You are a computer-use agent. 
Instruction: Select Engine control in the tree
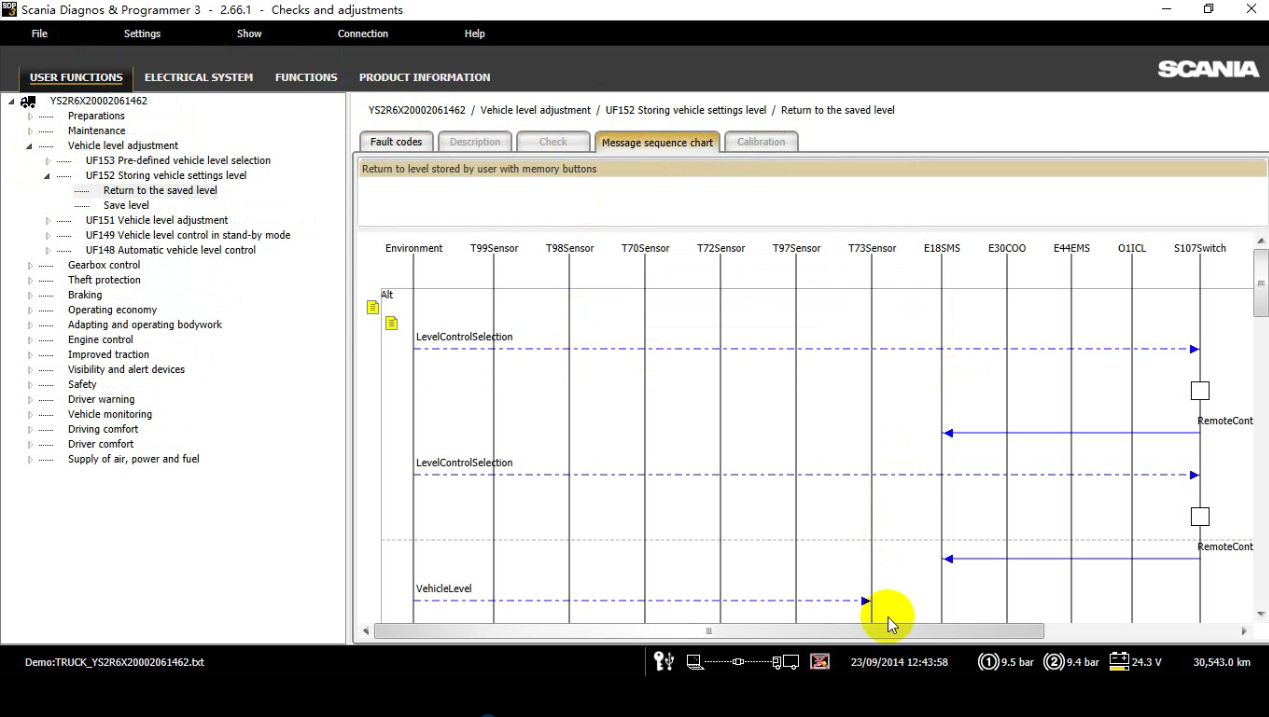click(x=100, y=340)
